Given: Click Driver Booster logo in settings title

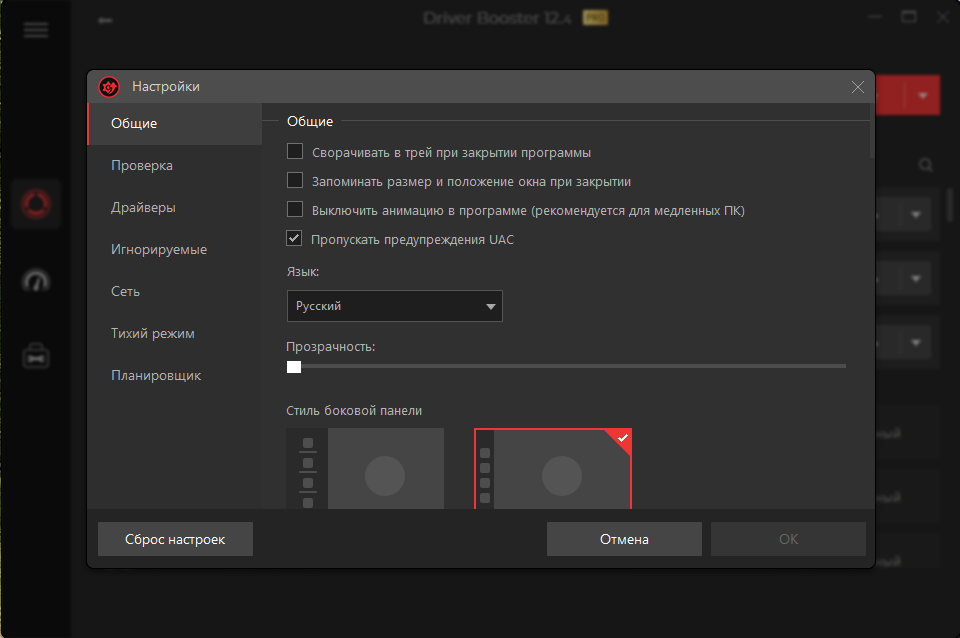Looking at the screenshot, I should pos(109,87).
